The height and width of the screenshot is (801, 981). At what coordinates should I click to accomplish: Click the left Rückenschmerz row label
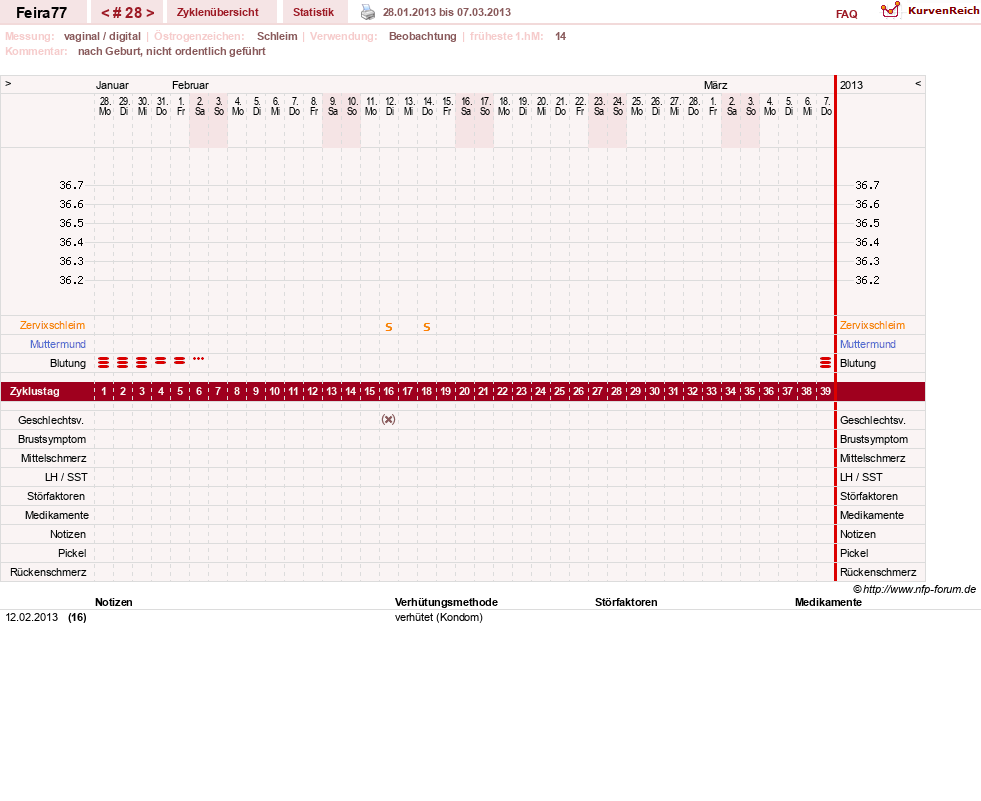tap(48, 572)
